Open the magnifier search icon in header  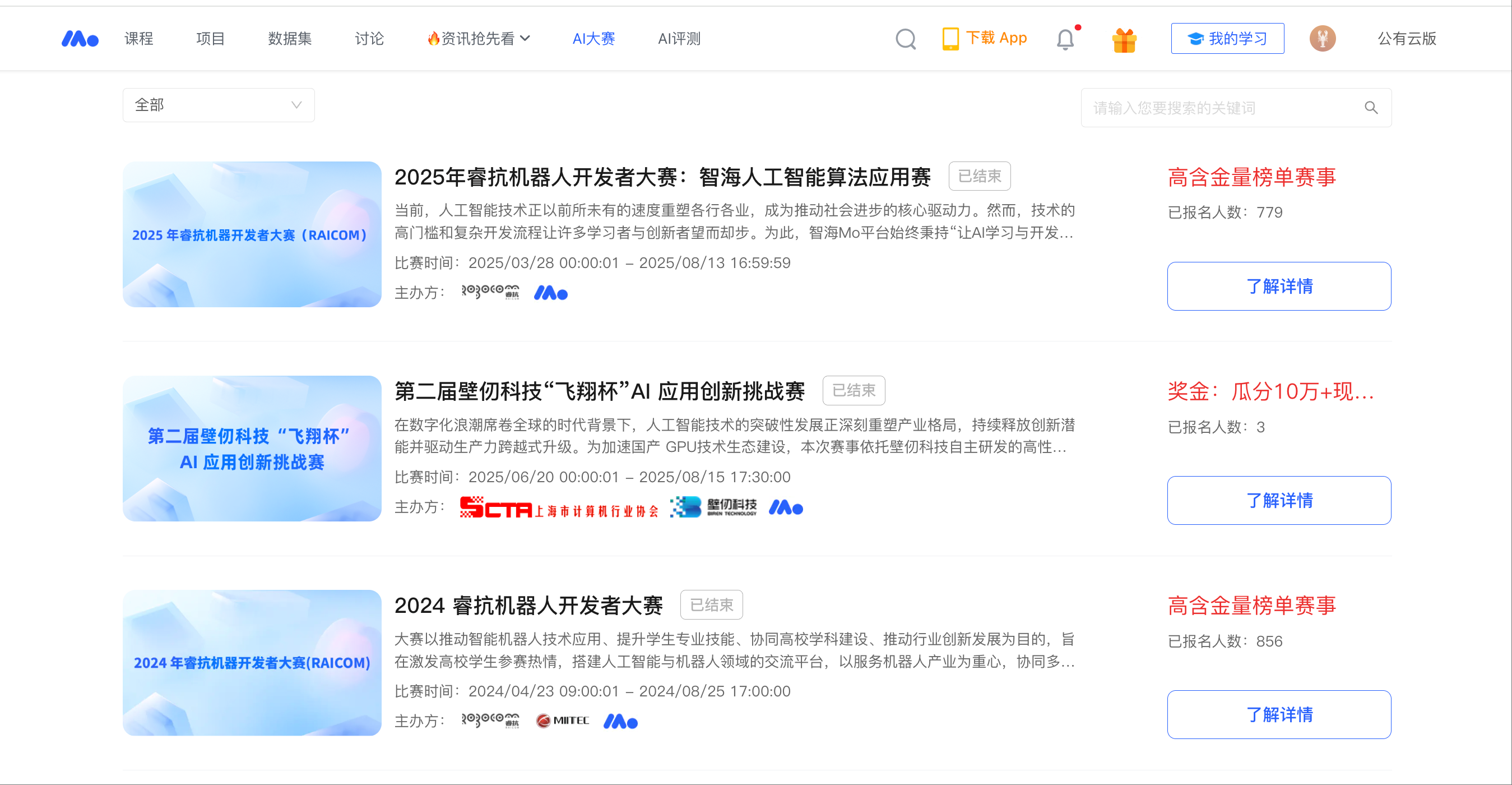(x=905, y=39)
